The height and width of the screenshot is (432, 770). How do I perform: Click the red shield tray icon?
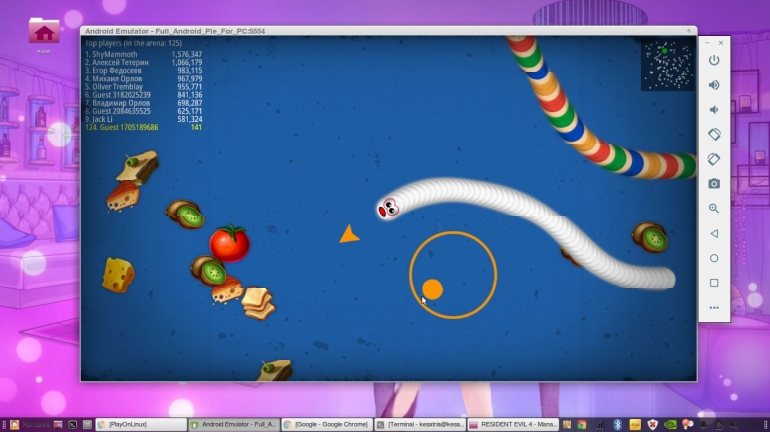pos(652,425)
